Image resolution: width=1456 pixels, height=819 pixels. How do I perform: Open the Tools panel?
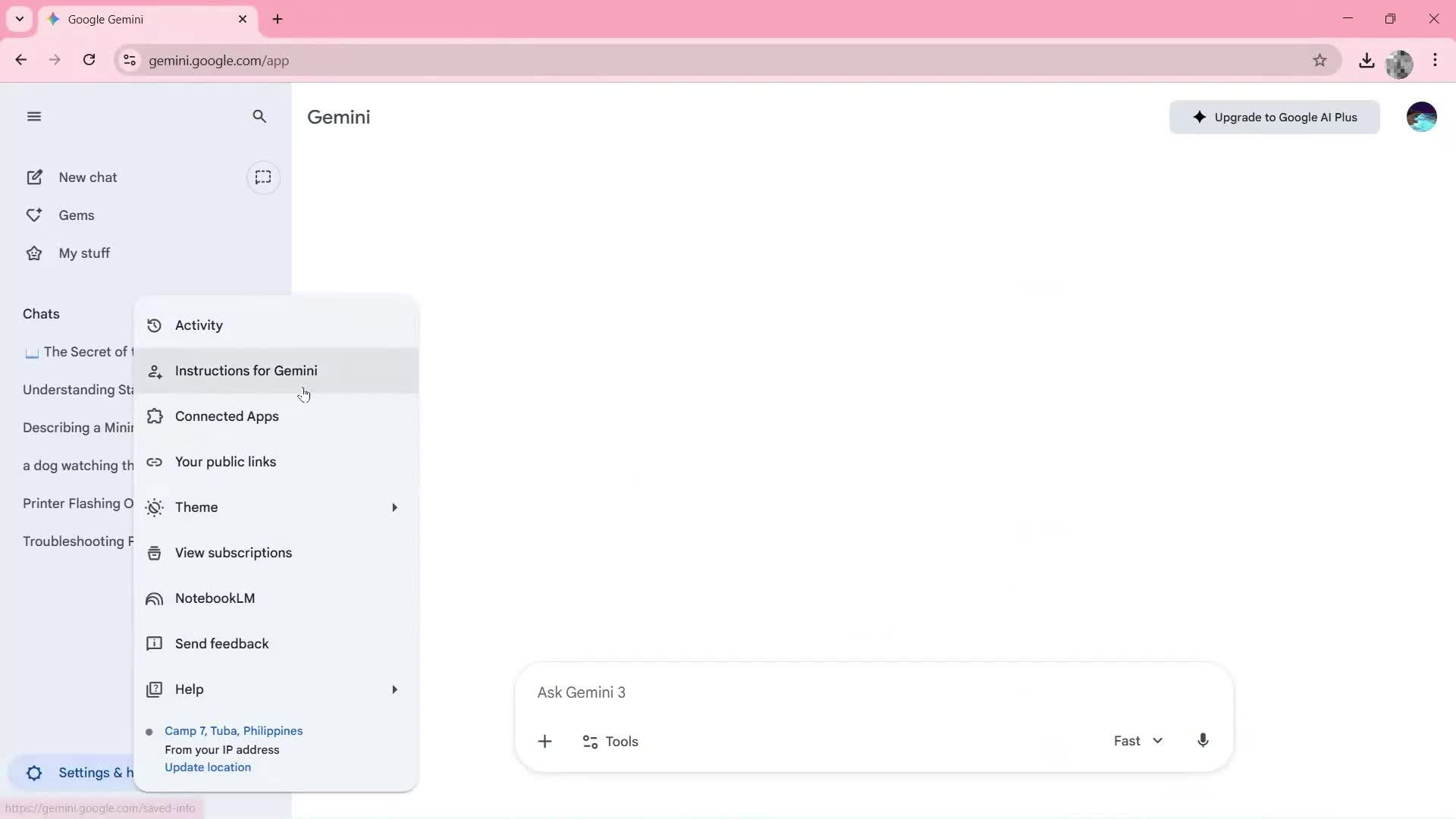(611, 742)
